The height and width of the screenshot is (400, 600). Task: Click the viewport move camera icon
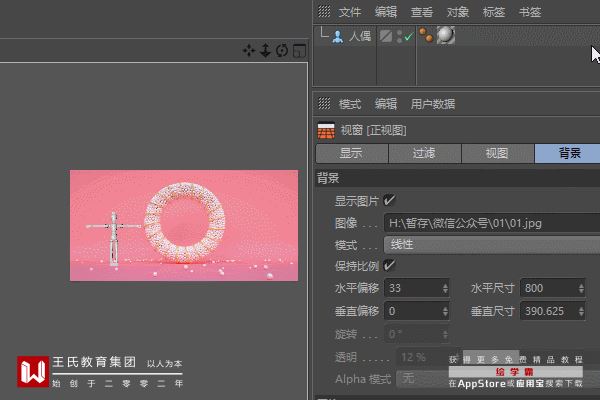(x=249, y=51)
